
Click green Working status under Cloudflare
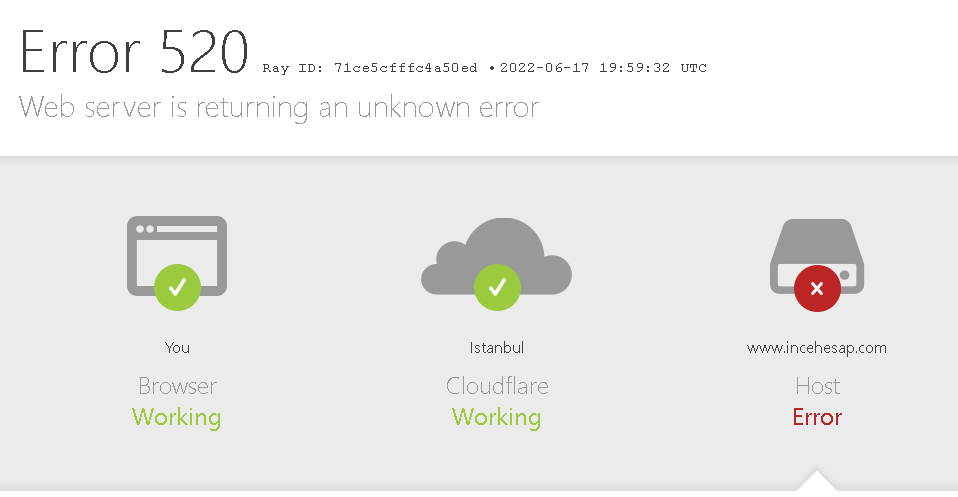[497, 418]
